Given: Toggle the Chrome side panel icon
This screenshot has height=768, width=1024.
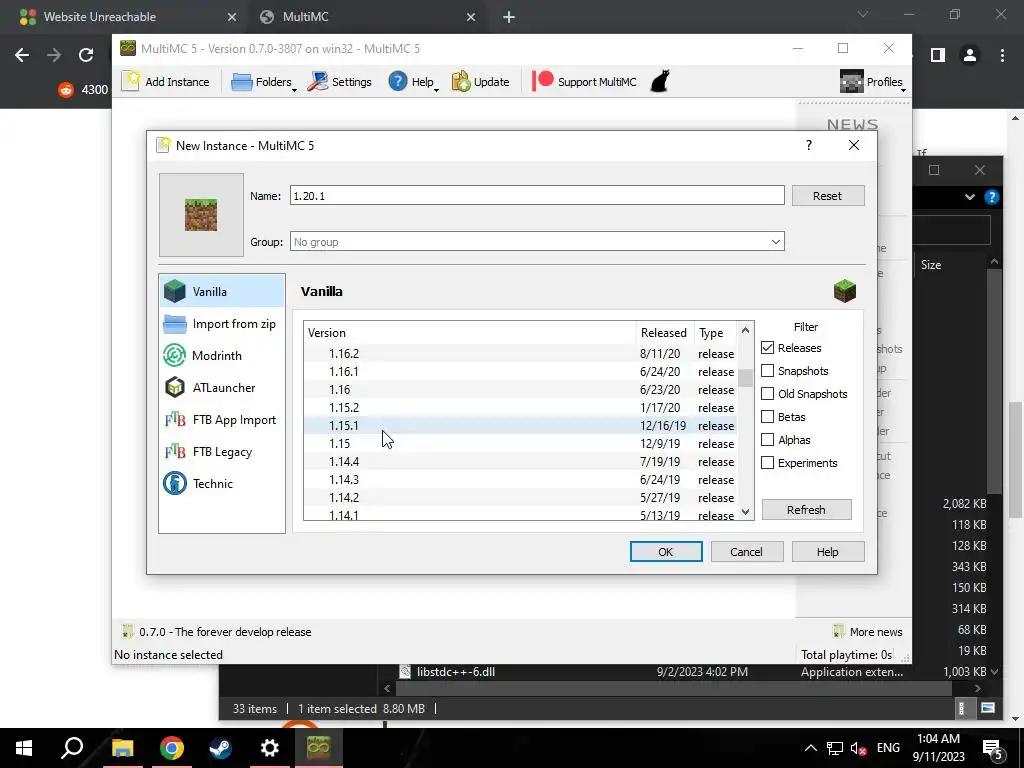Looking at the screenshot, I should [938, 56].
